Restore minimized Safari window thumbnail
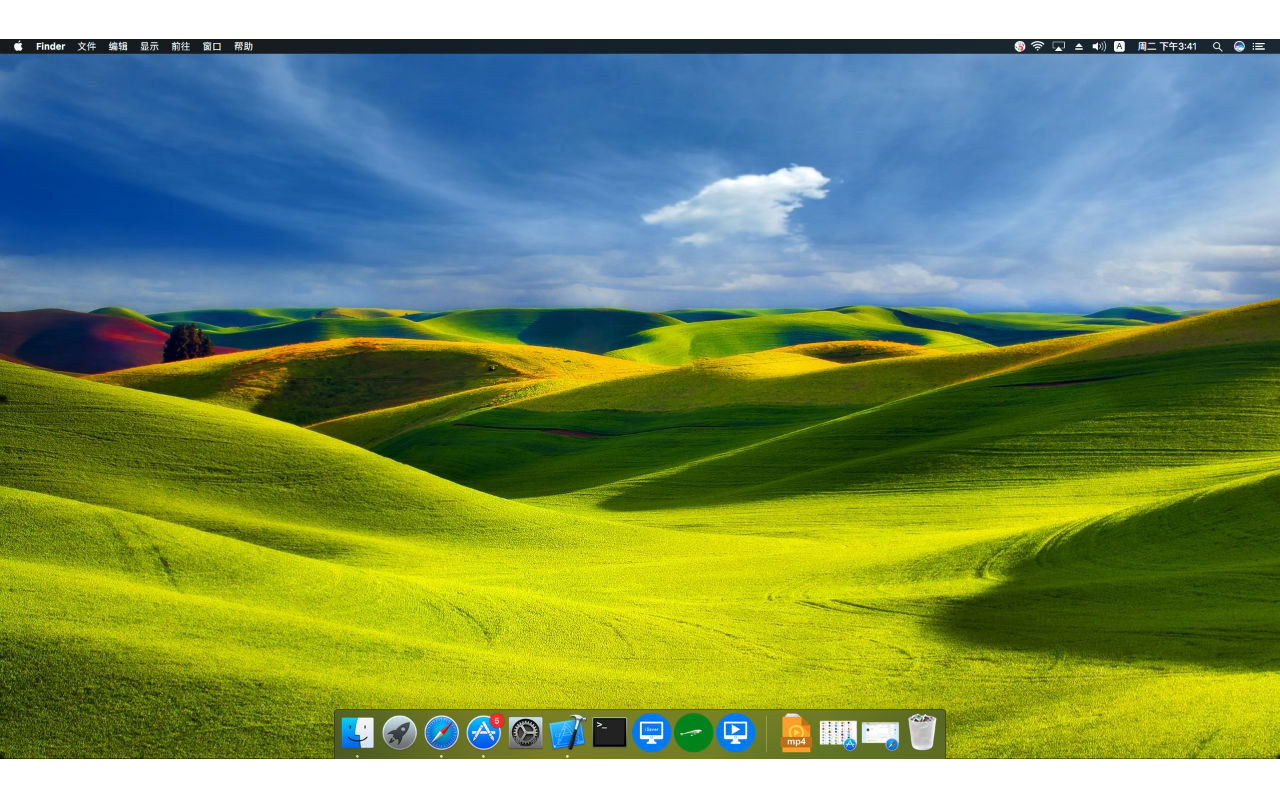Viewport: 1280px width, 800px height. pyautogui.click(x=880, y=735)
